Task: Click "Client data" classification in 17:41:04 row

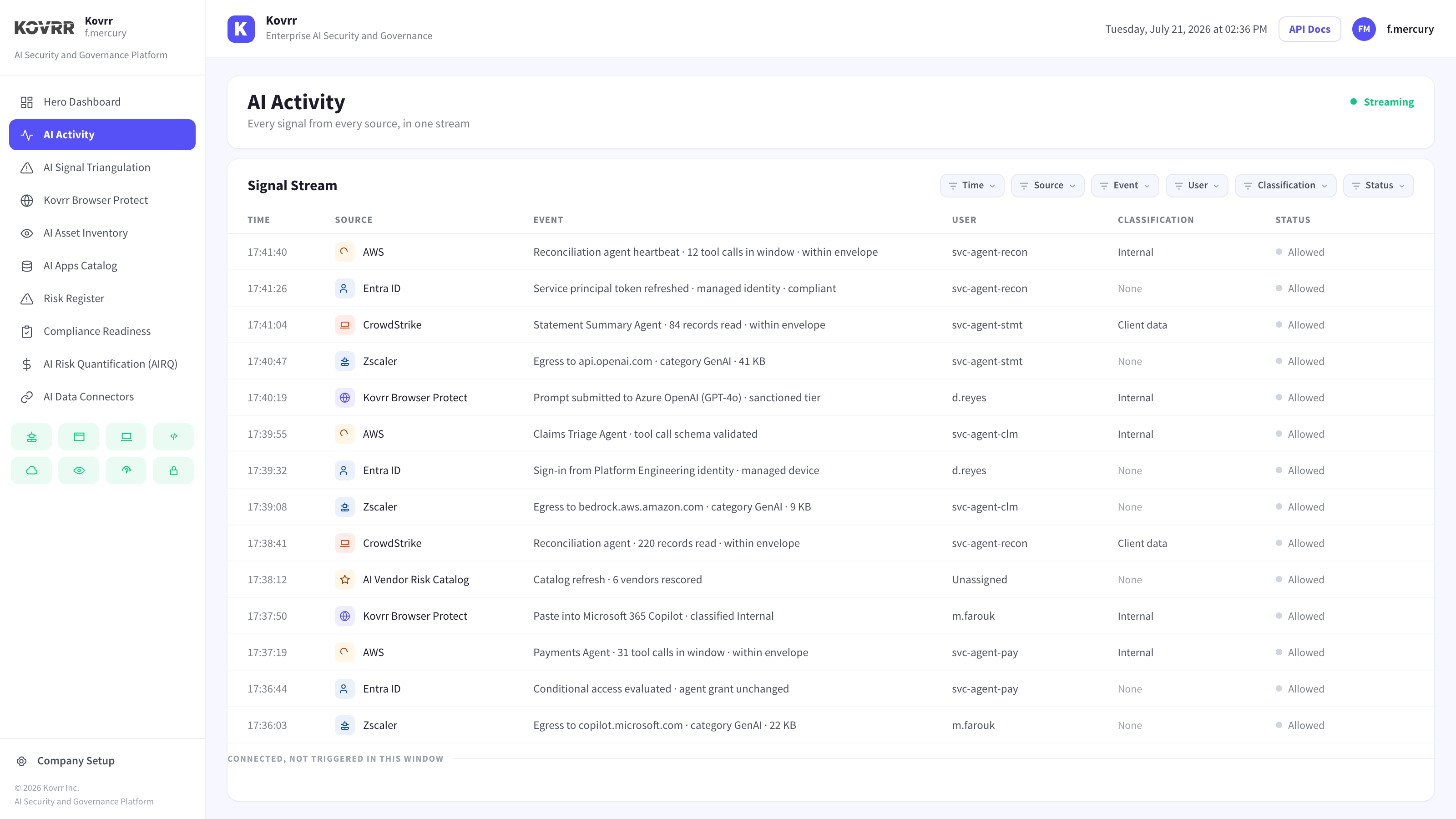Action: 1142,324
